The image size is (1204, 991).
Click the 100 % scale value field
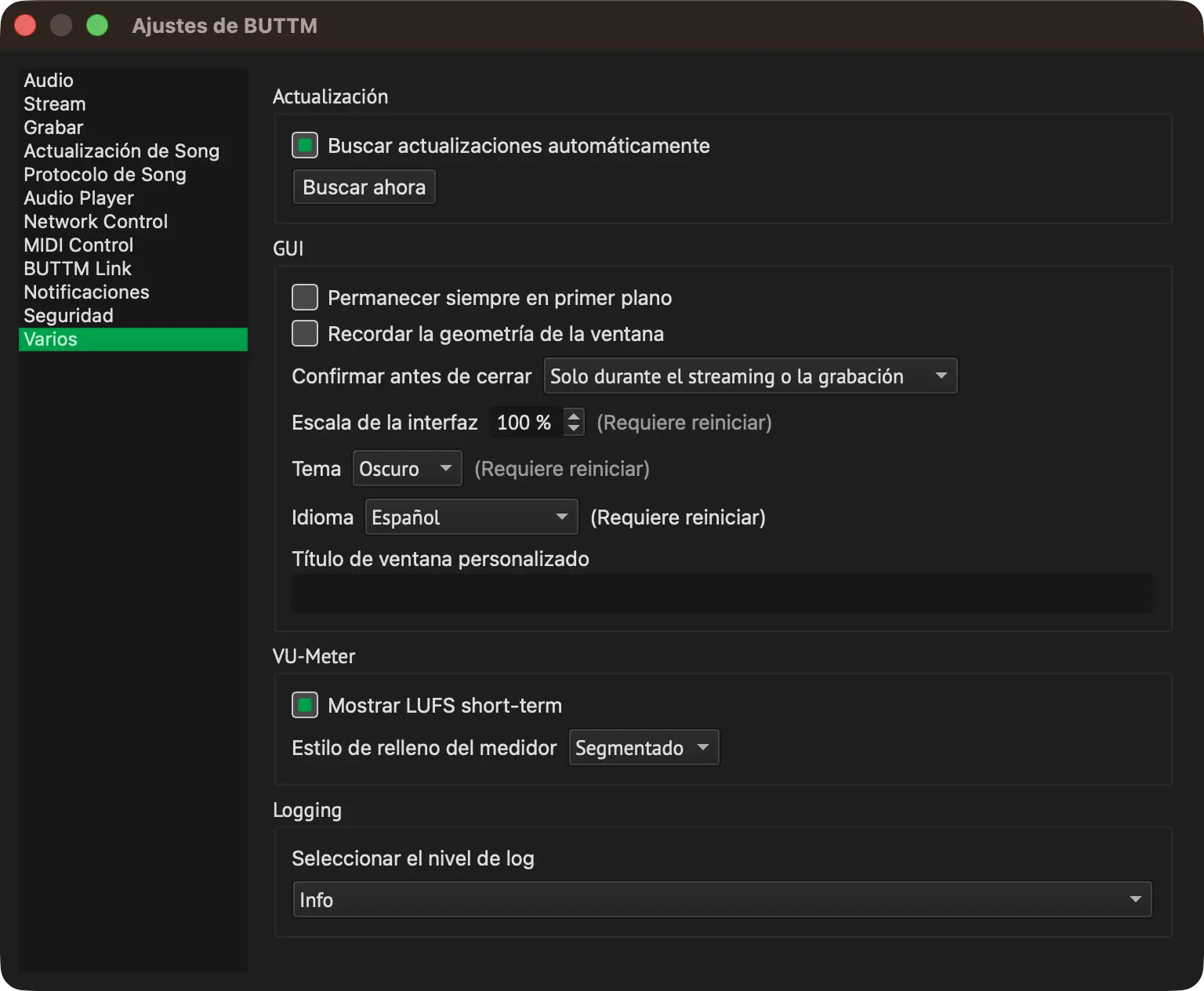pyautogui.click(x=526, y=423)
